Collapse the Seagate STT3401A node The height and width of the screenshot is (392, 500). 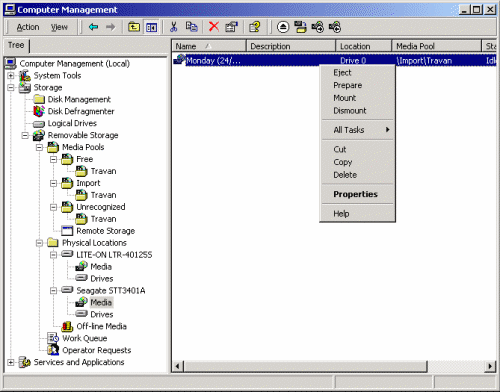(53, 291)
